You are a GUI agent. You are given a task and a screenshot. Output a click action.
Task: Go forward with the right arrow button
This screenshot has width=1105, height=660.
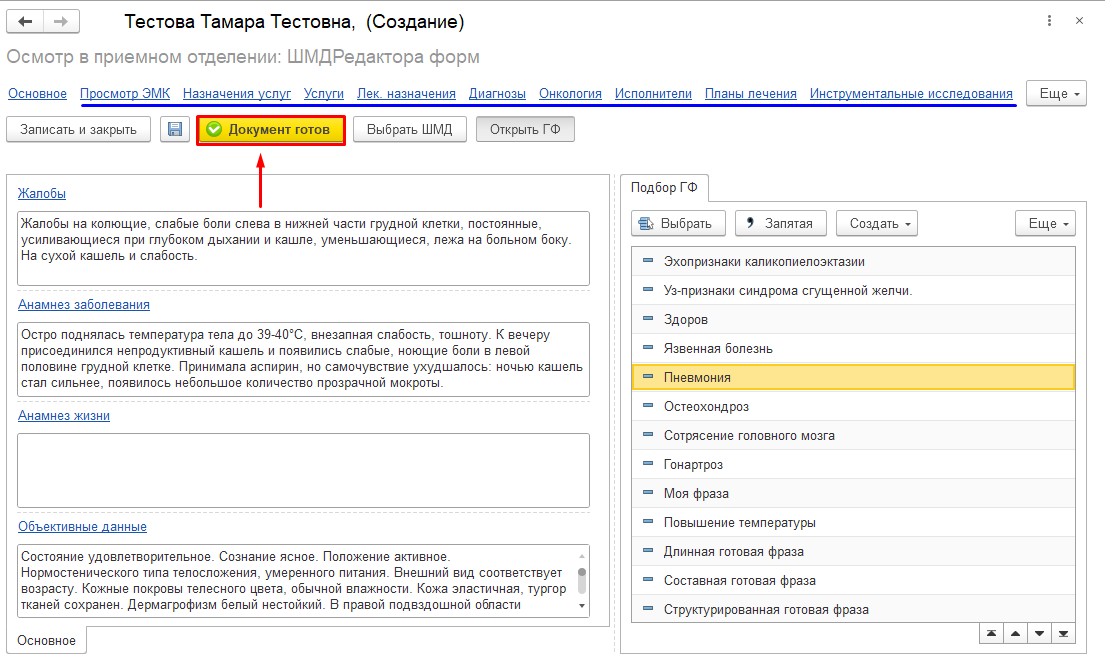click(x=61, y=21)
